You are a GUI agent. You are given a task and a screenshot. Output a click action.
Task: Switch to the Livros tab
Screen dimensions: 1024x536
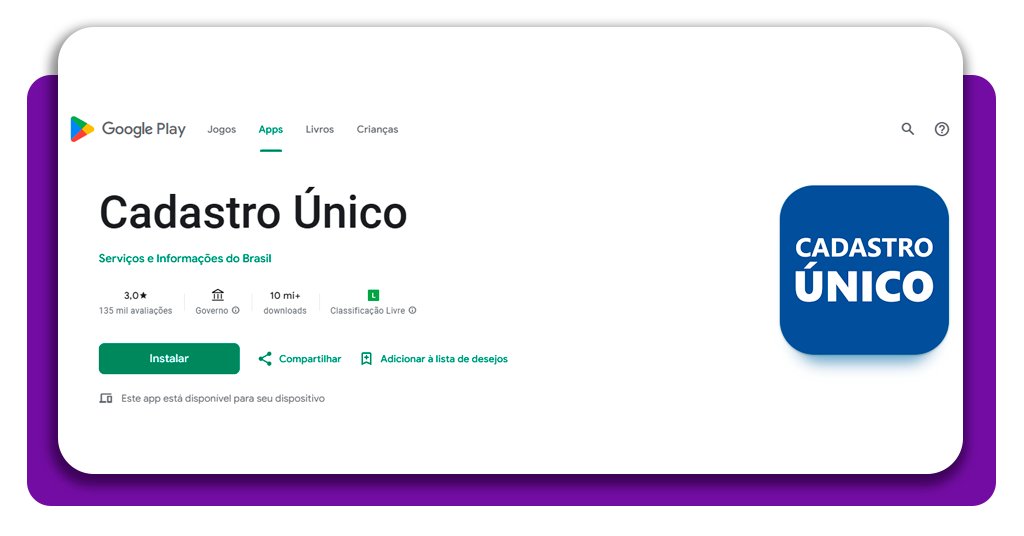320,129
